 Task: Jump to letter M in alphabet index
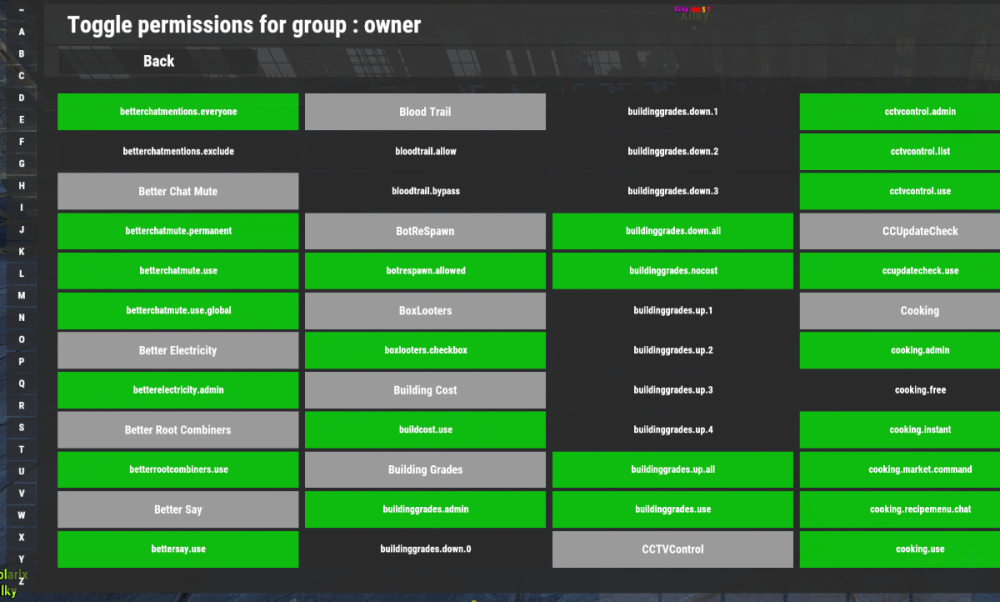[x=21, y=295]
